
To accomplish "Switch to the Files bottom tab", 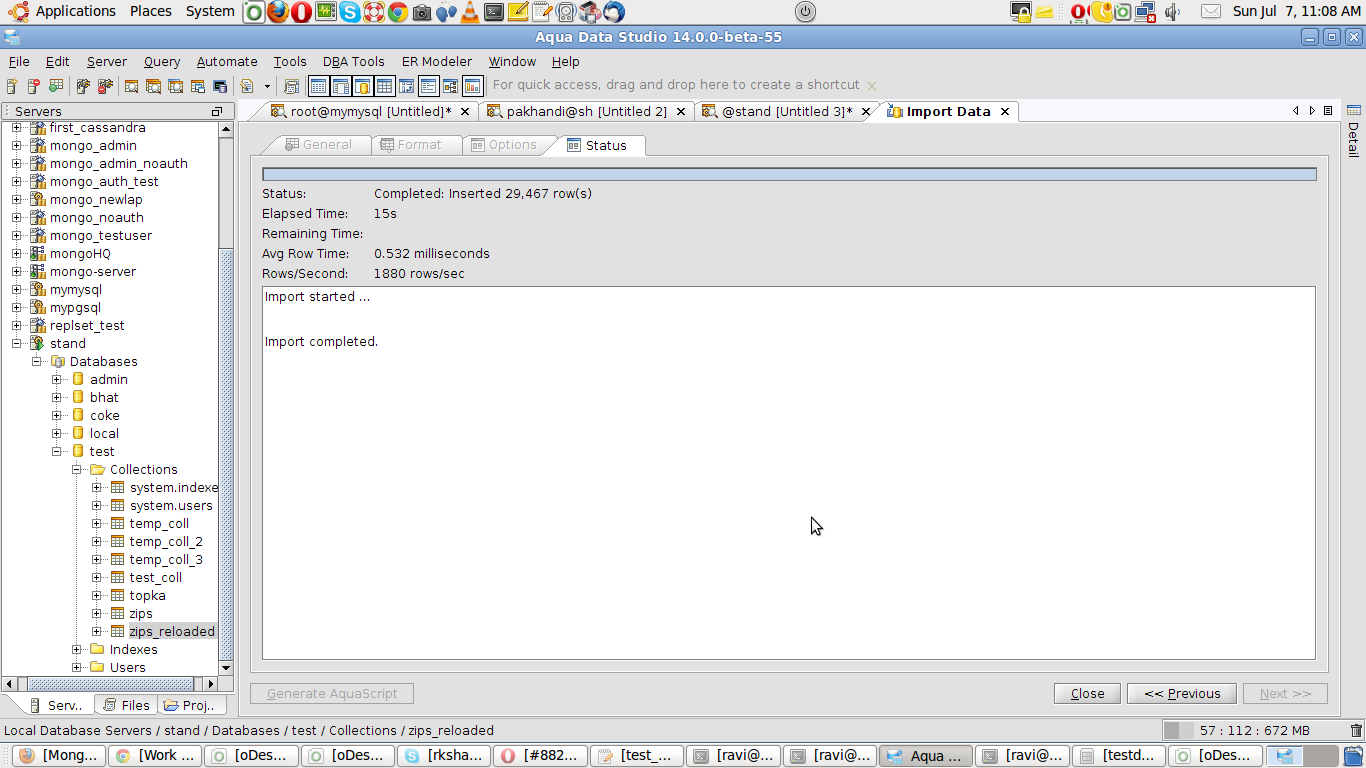I will pos(127,705).
